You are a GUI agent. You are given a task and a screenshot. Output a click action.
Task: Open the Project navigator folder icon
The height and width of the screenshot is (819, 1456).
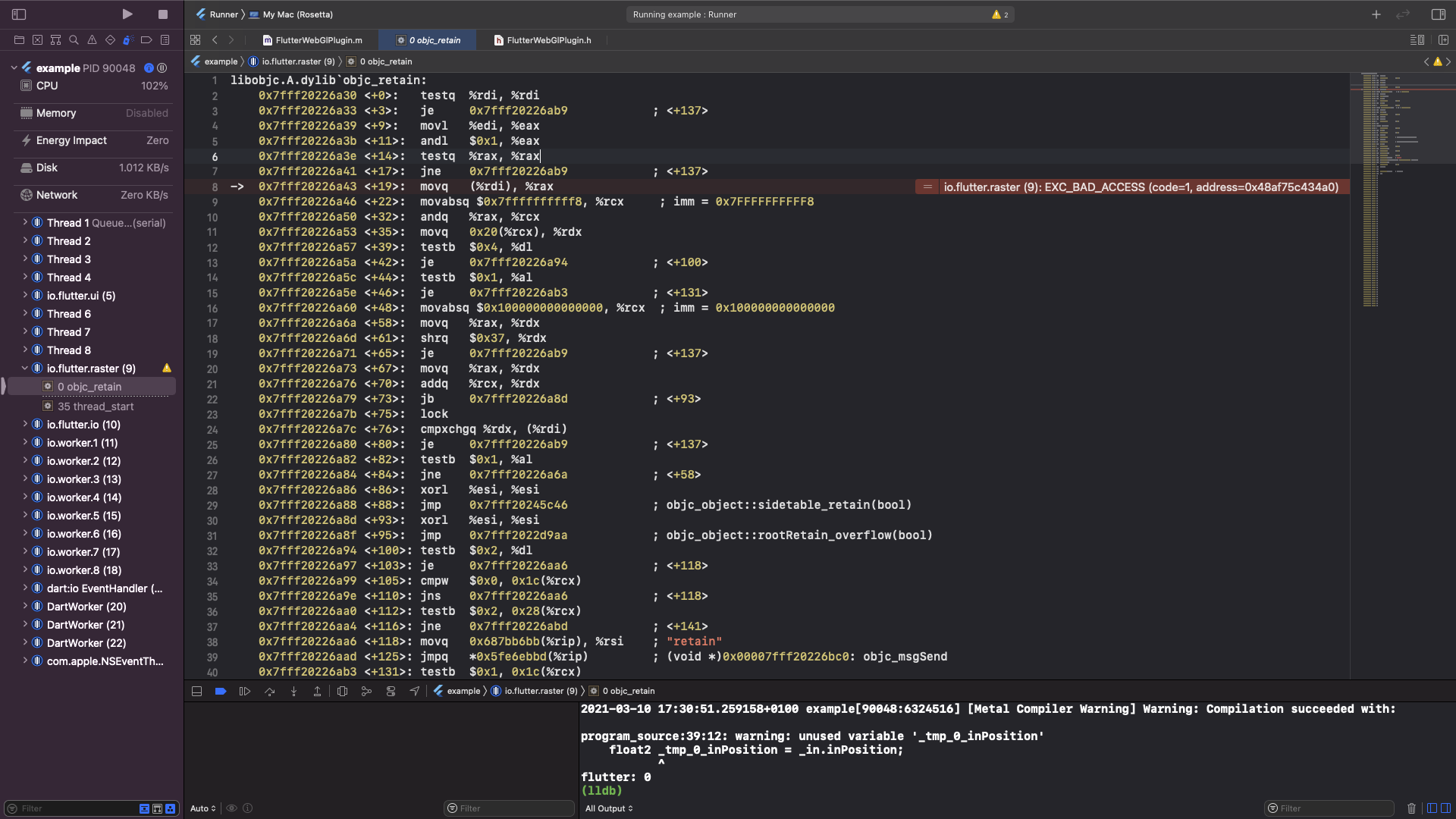coord(20,39)
